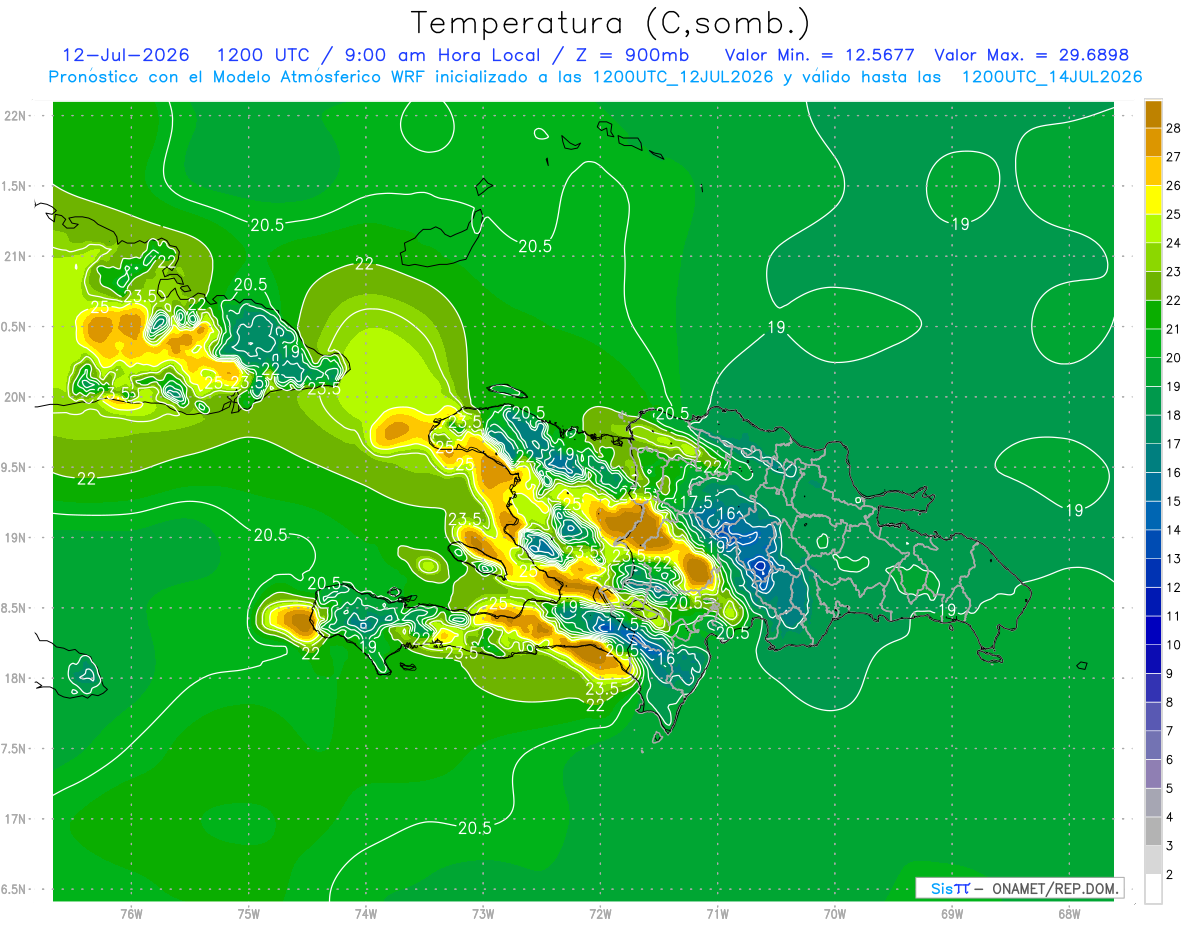Image resolution: width=1200 pixels, height=927 pixels.
Task: Click legend swatch between 27 and 28
Action: 1153,142
